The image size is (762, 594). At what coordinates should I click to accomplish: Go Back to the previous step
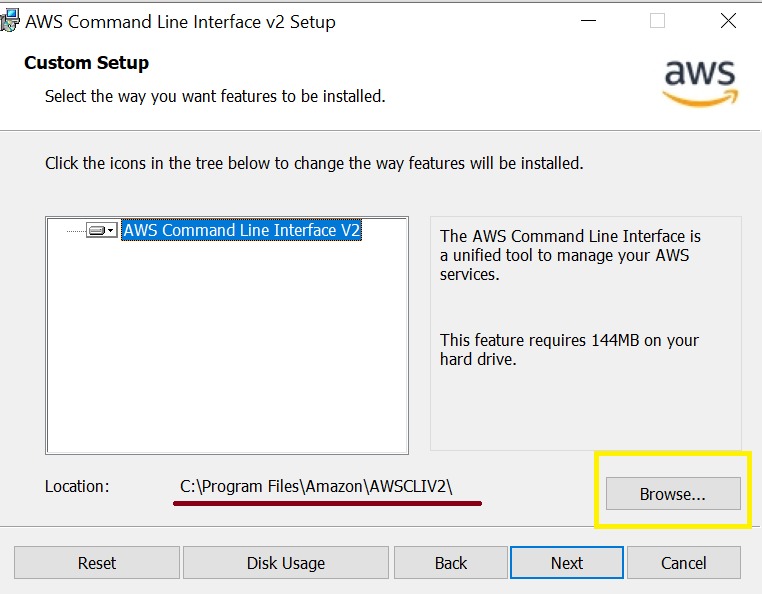point(450,563)
